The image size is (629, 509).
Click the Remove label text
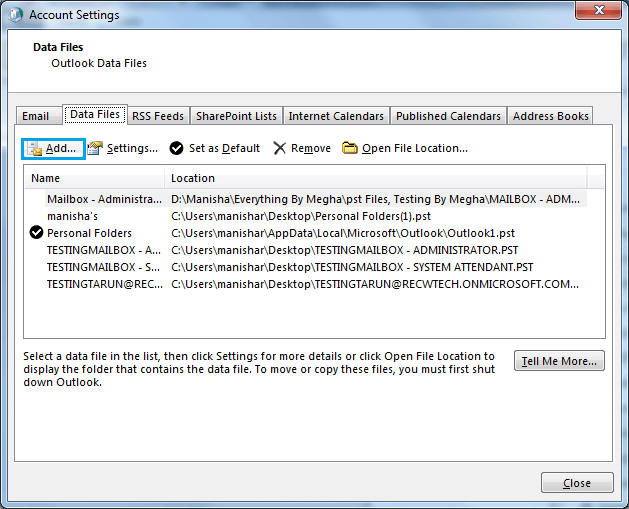[311, 148]
